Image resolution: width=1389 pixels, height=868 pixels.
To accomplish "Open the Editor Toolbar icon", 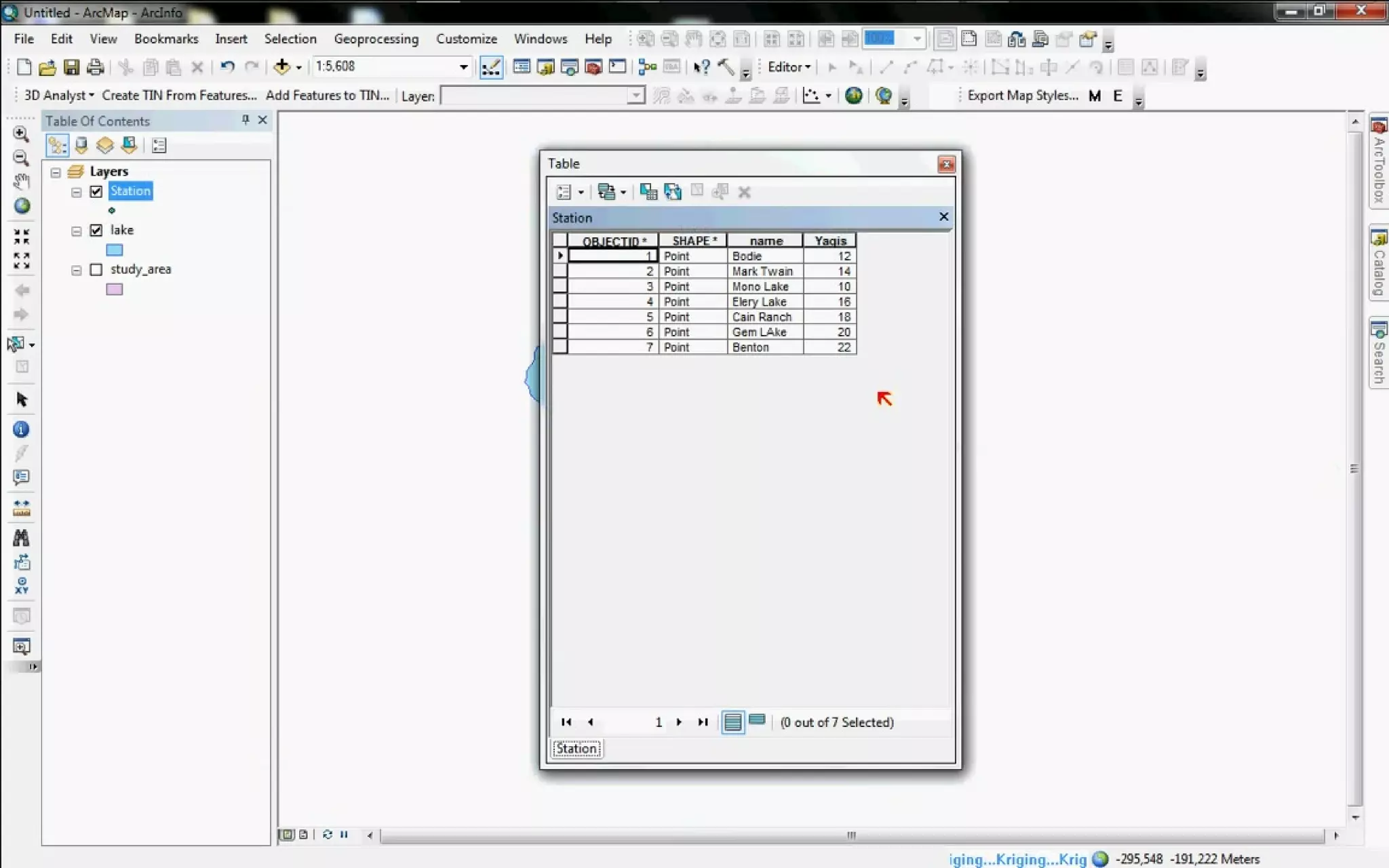I will (x=491, y=67).
